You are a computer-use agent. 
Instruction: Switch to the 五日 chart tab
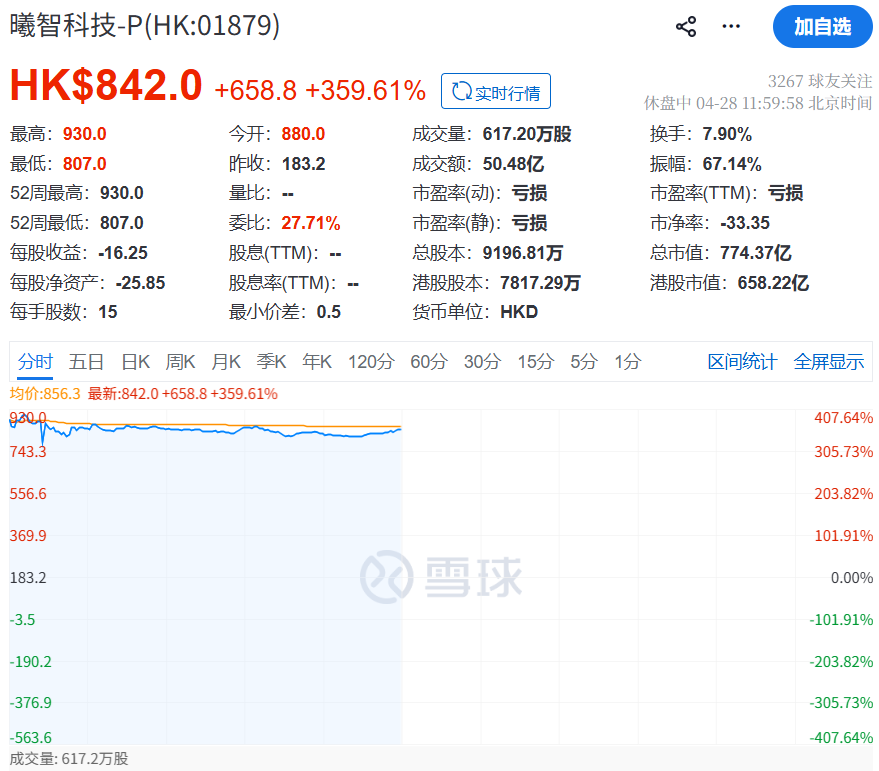(x=86, y=362)
